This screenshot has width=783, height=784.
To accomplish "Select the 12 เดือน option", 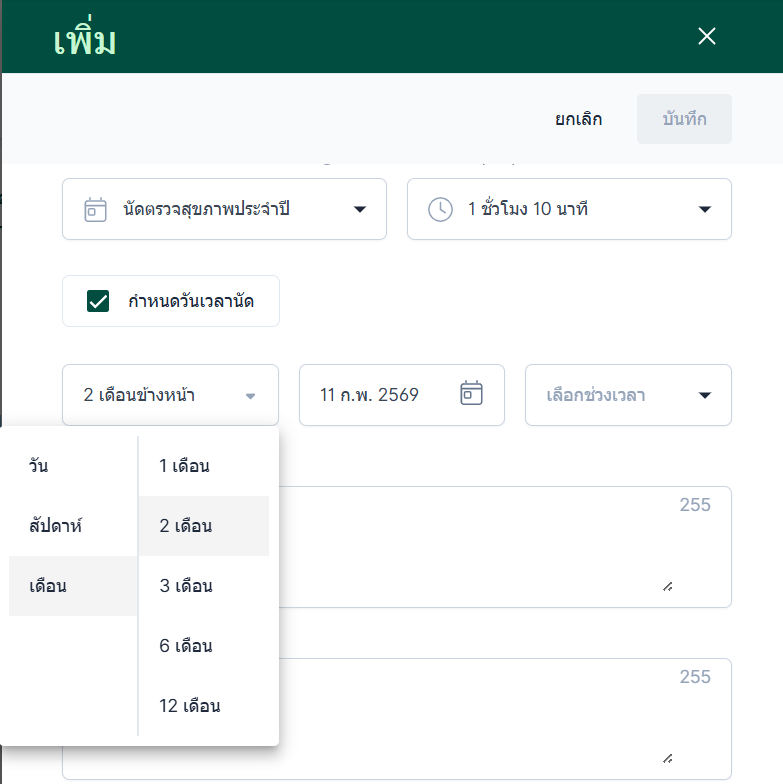I will pyautogui.click(x=190, y=706).
